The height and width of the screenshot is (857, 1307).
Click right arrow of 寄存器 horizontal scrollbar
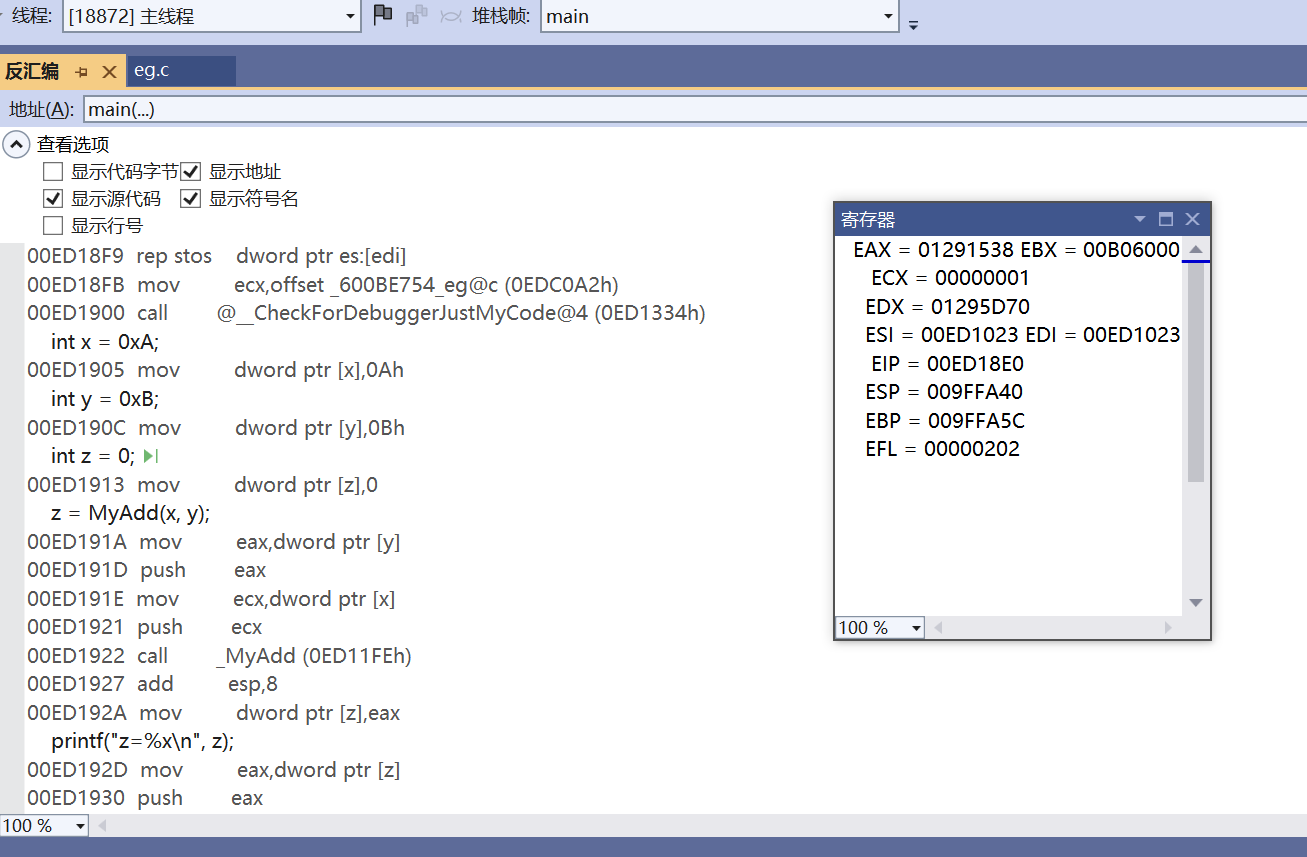pos(1168,628)
